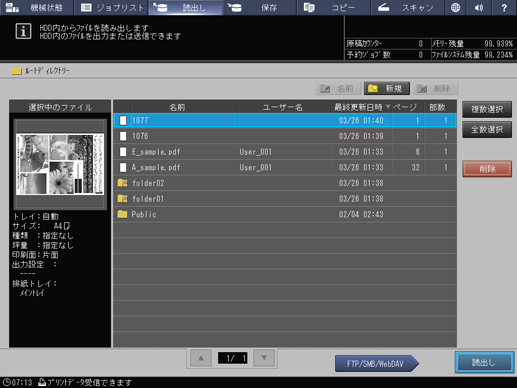Sort by 最終更新日時 column arrow
Image resolution: width=517 pixels, height=388 pixels.
pos(388,107)
